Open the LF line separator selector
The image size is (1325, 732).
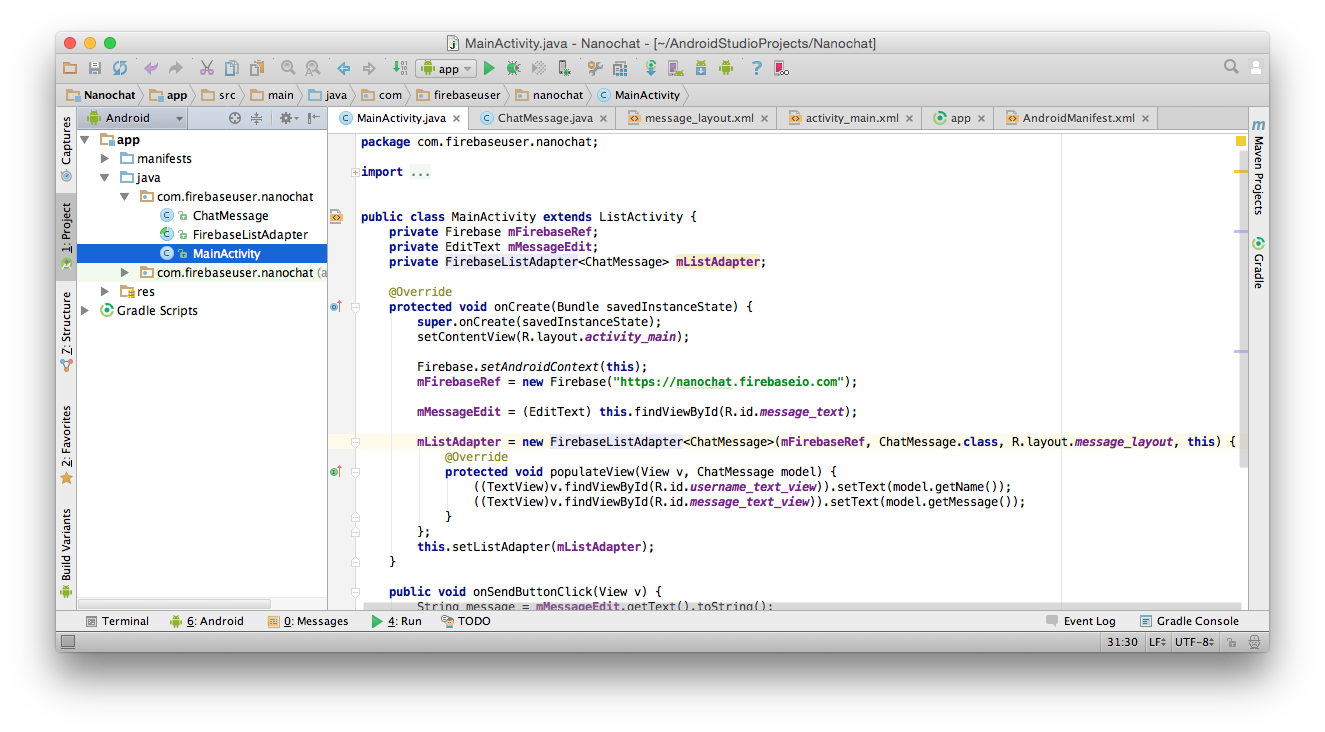click(1156, 642)
